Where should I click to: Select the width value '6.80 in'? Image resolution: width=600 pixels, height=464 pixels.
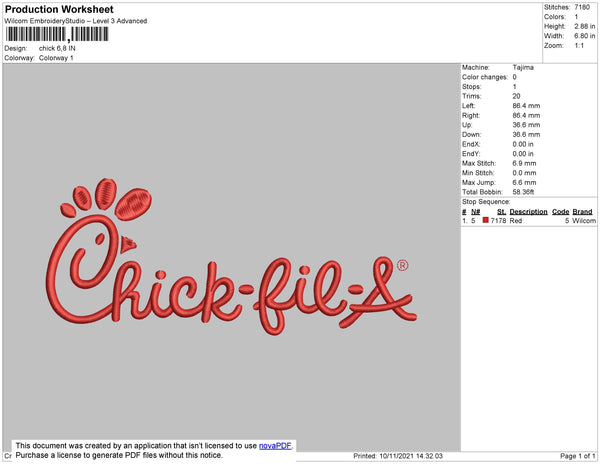[584, 36]
